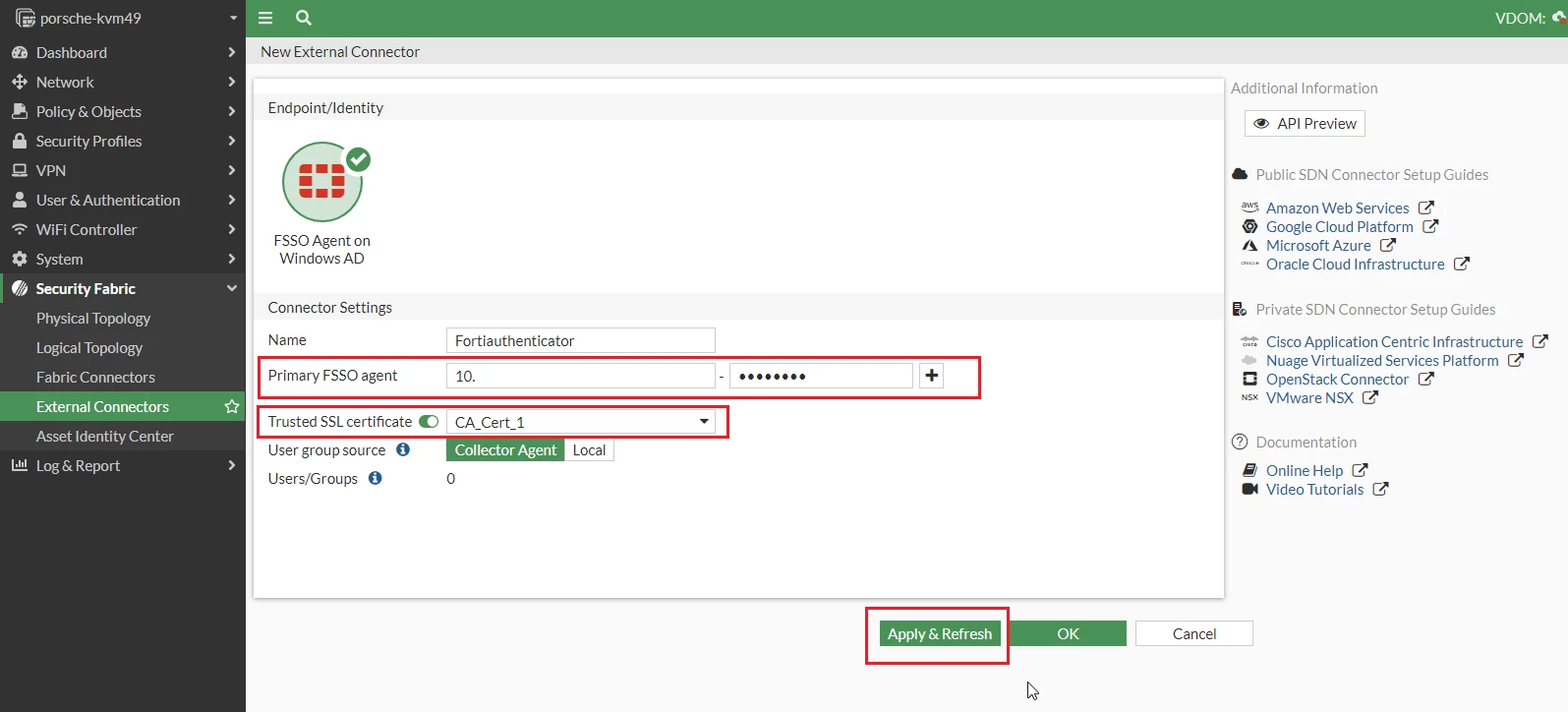Click the VPN laptop icon
The width and height of the screenshot is (1568, 712).
click(20, 170)
